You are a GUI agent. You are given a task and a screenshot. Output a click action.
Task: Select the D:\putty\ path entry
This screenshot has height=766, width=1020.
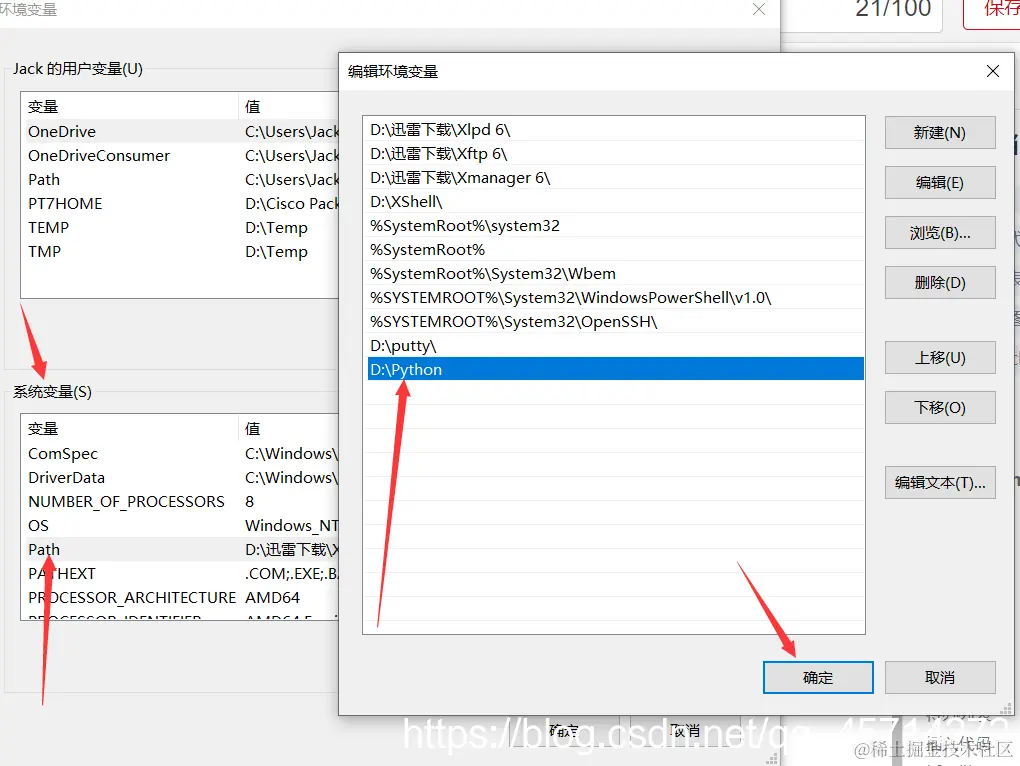coord(615,346)
